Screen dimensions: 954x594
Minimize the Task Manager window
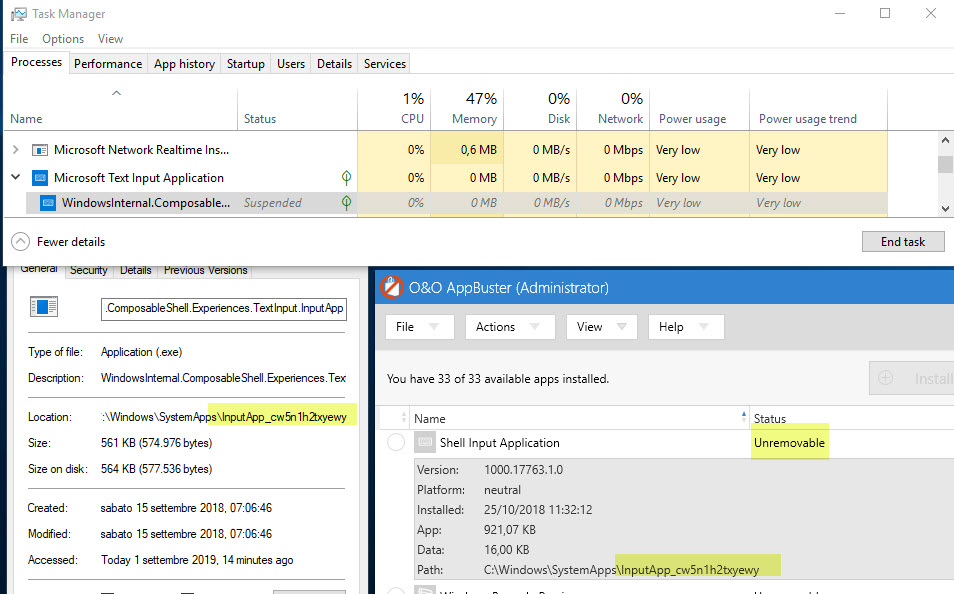coord(840,13)
